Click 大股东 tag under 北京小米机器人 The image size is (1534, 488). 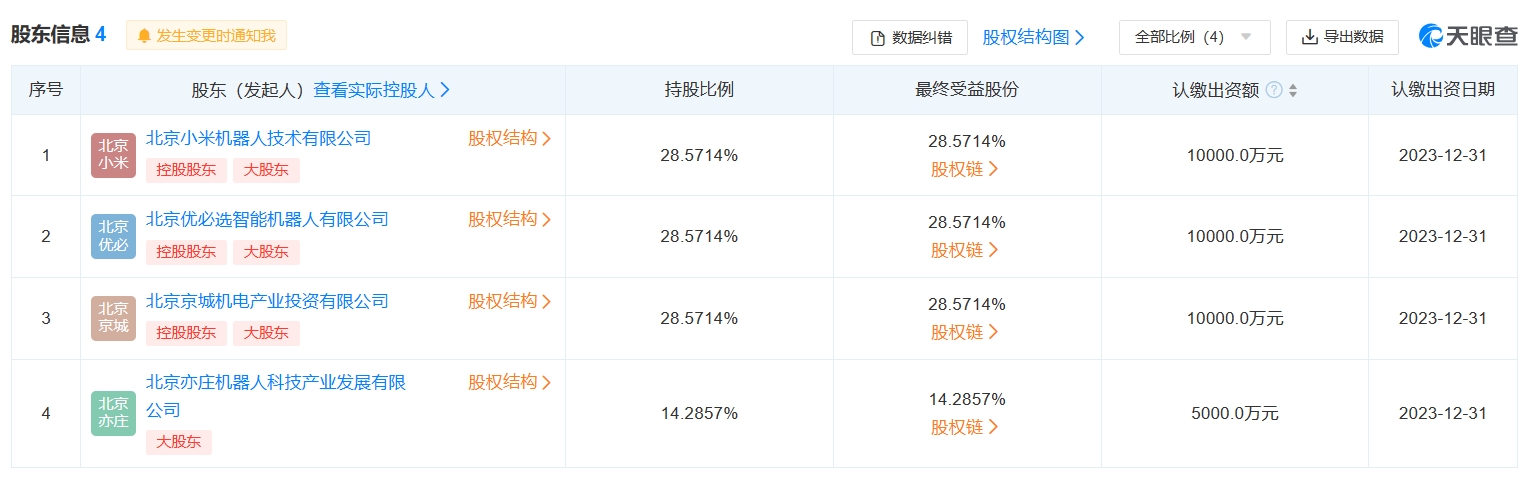click(x=266, y=170)
